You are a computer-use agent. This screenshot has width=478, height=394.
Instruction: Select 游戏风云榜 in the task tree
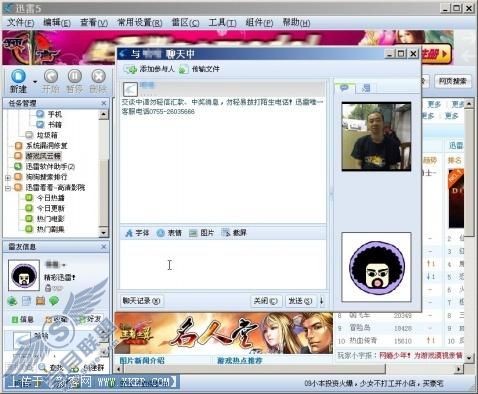pos(43,156)
